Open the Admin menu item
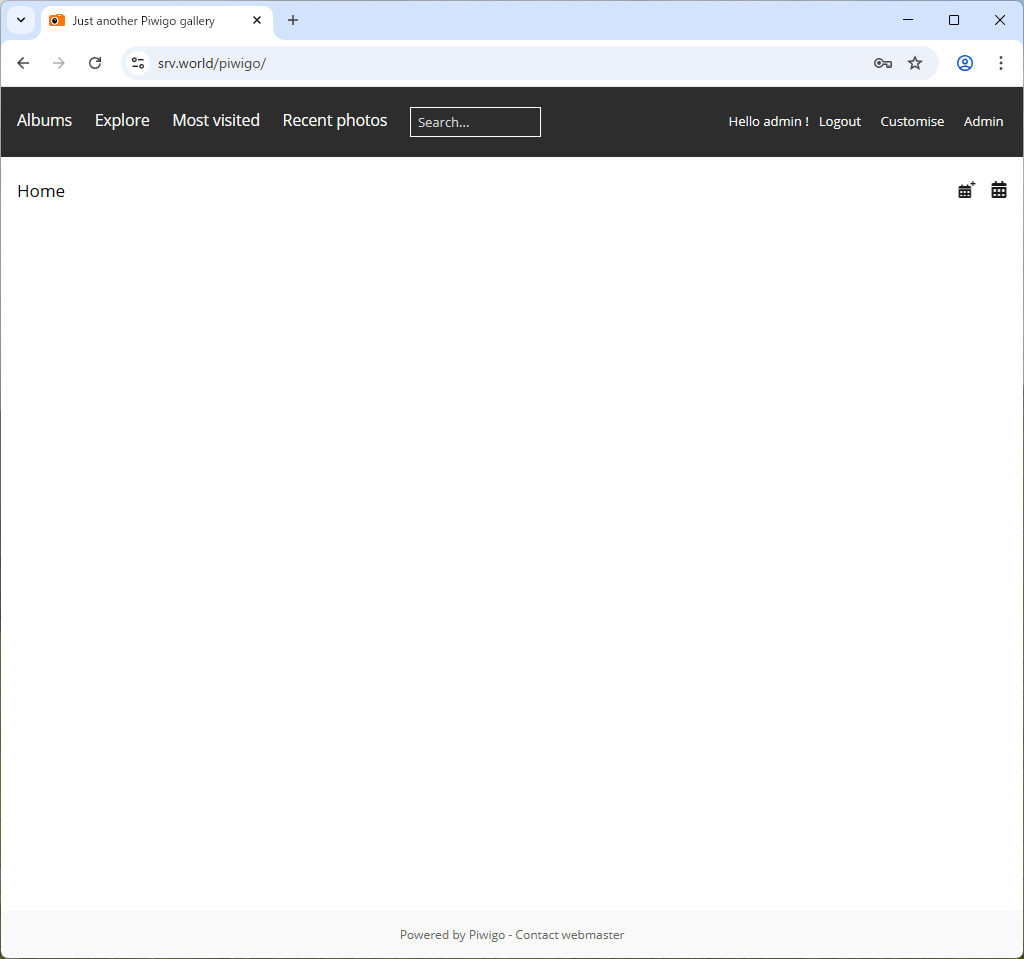The height and width of the screenshot is (959, 1024). click(983, 121)
